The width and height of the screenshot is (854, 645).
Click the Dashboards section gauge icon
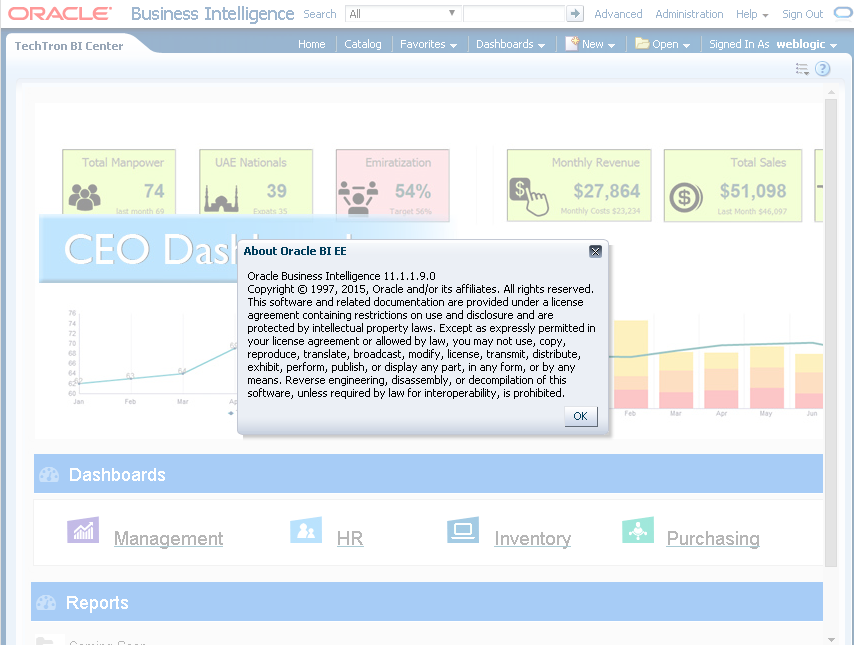pos(49,474)
